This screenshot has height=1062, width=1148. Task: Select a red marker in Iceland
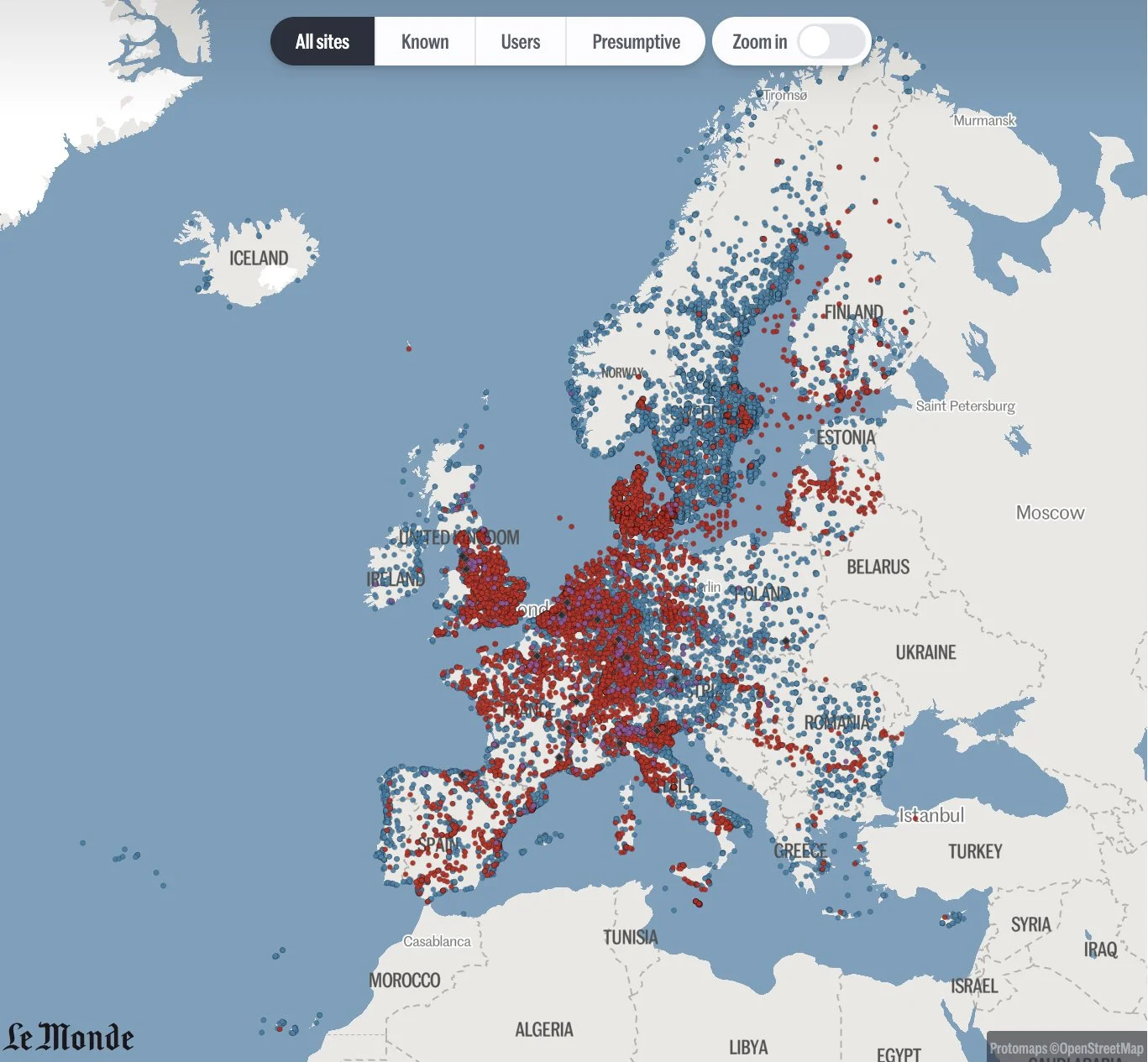tap(408, 348)
